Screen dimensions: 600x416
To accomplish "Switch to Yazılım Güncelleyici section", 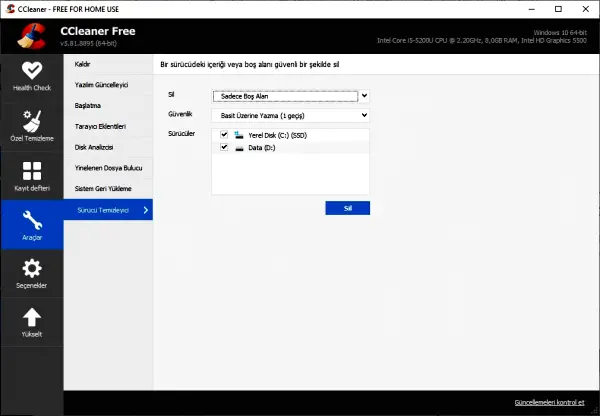I will [102, 85].
